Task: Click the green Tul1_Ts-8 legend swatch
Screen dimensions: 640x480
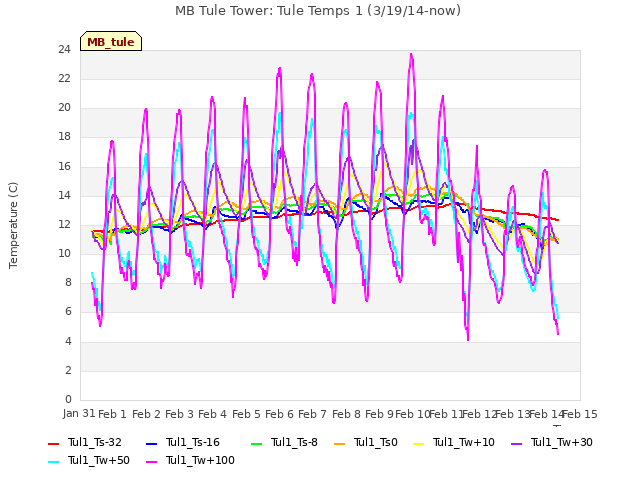Action: coord(256,443)
